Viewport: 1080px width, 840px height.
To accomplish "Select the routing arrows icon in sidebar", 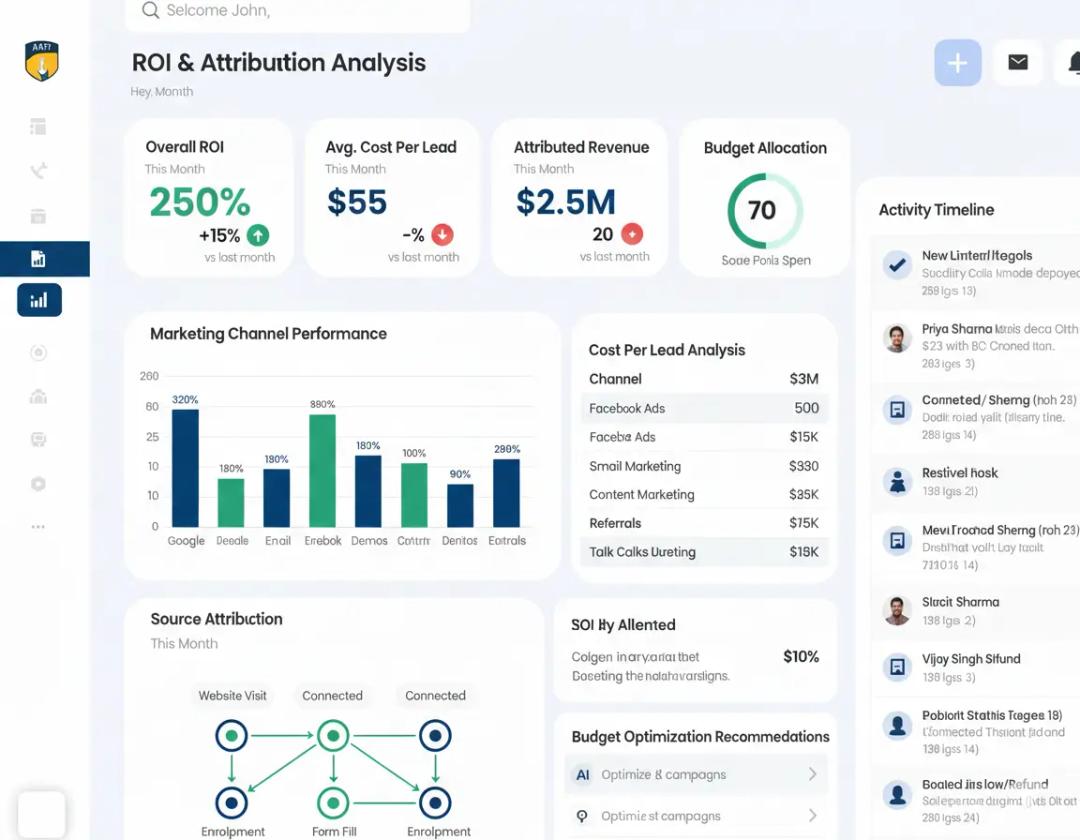I will (38, 170).
